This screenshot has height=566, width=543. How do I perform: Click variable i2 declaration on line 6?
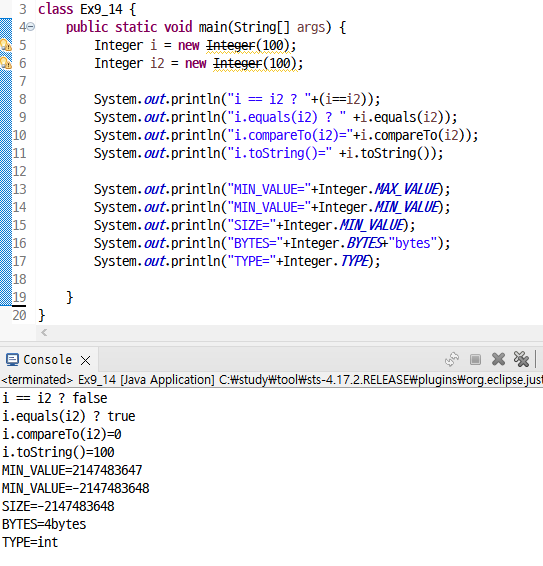pyautogui.click(x=157, y=64)
